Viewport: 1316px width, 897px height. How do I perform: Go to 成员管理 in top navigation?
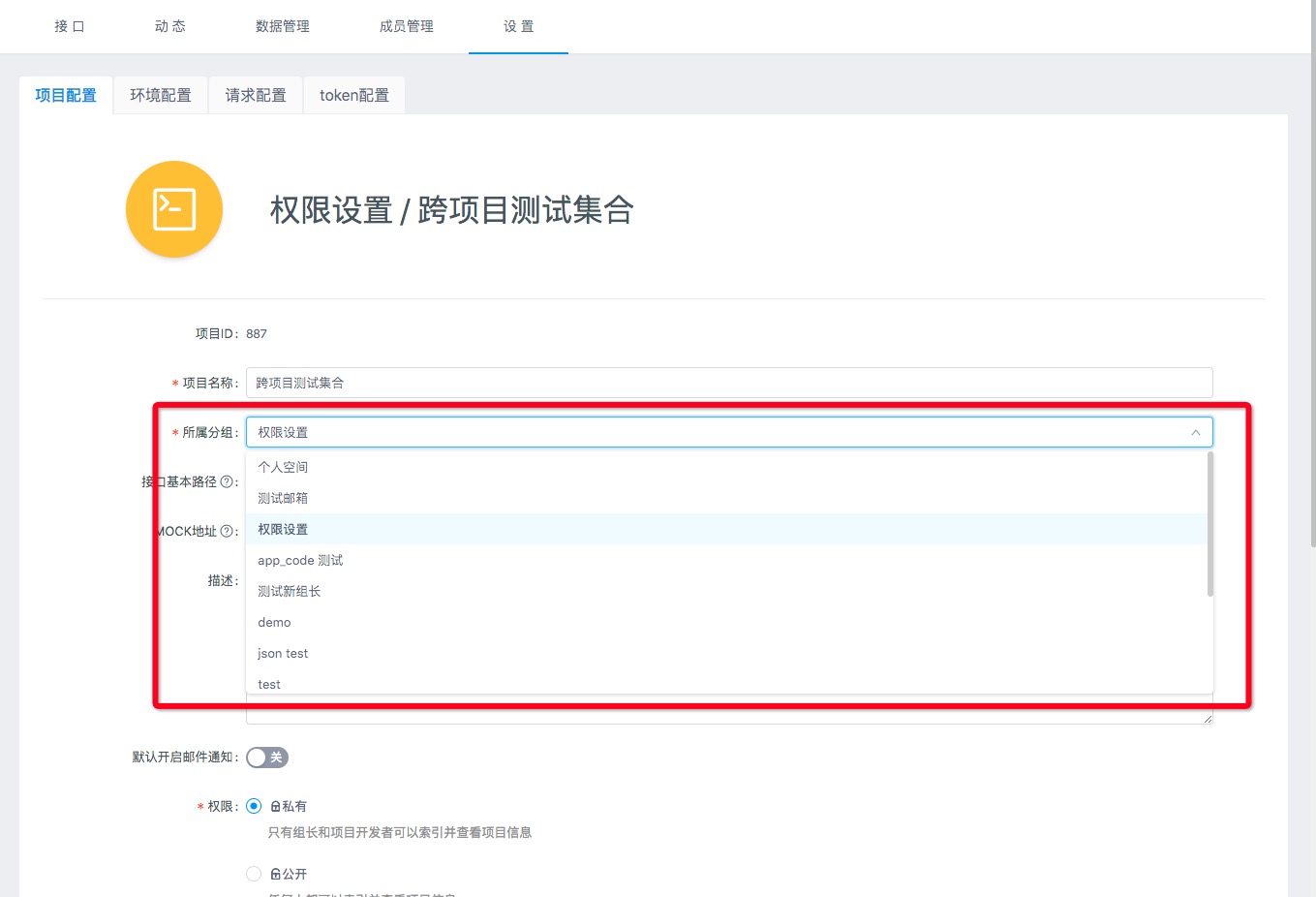pyautogui.click(x=407, y=26)
